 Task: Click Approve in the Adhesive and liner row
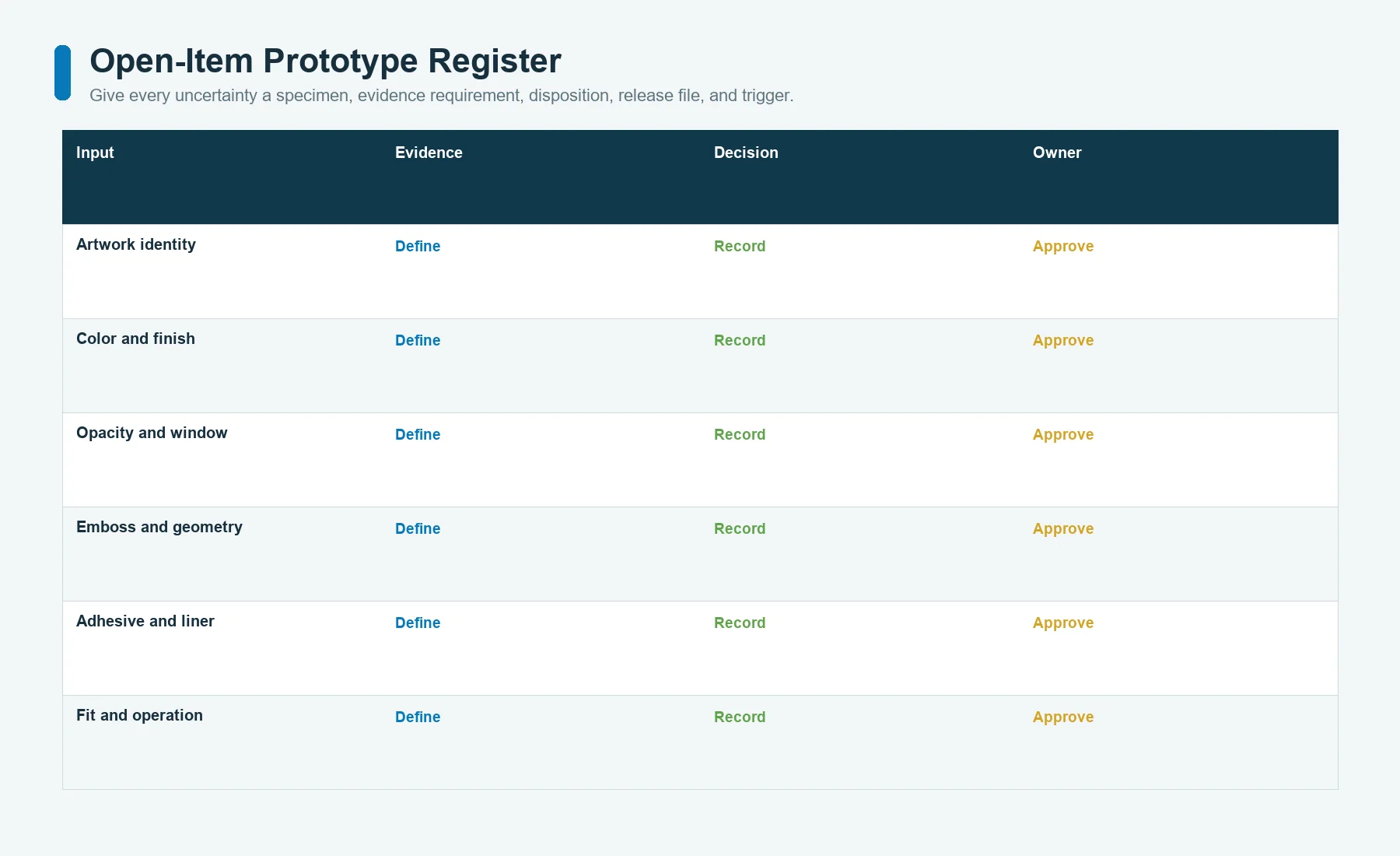[1063, 623]
